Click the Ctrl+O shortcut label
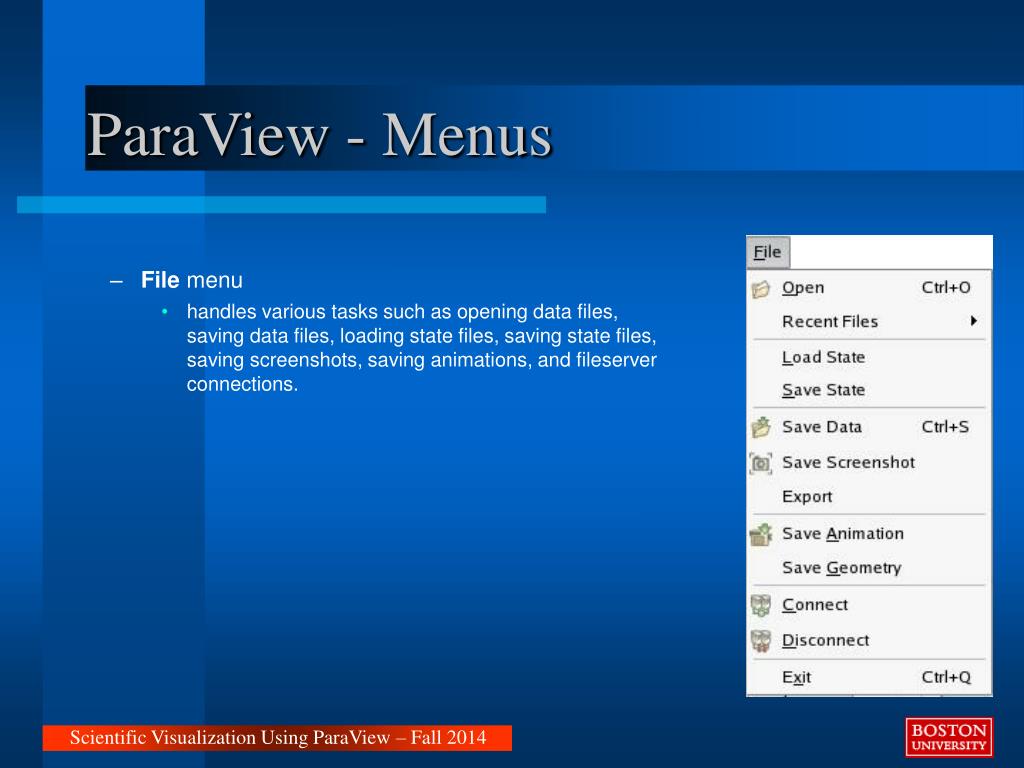The width and height of the screenshot is (1024, 768). 946,288
